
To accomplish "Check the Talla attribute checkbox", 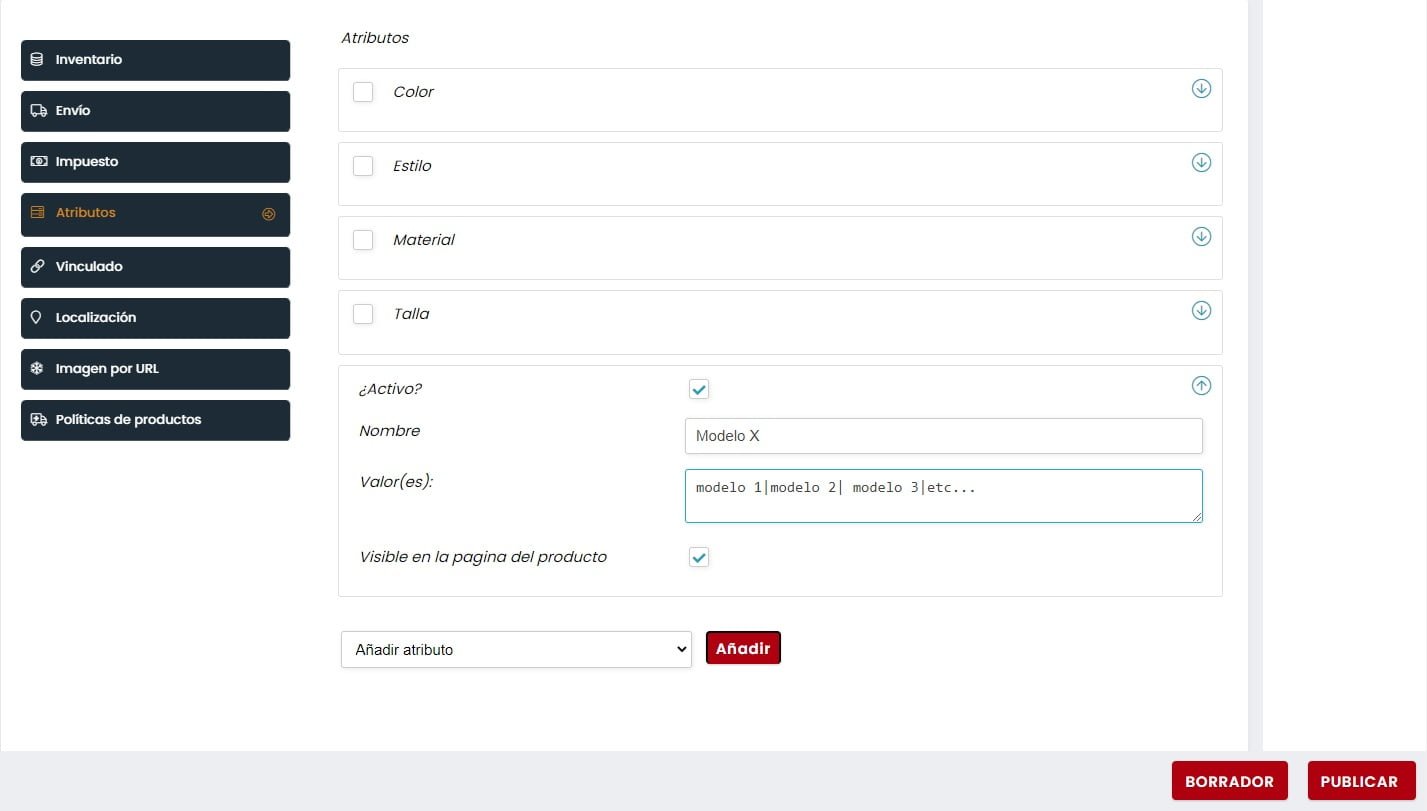I will (x=363, y=314).
